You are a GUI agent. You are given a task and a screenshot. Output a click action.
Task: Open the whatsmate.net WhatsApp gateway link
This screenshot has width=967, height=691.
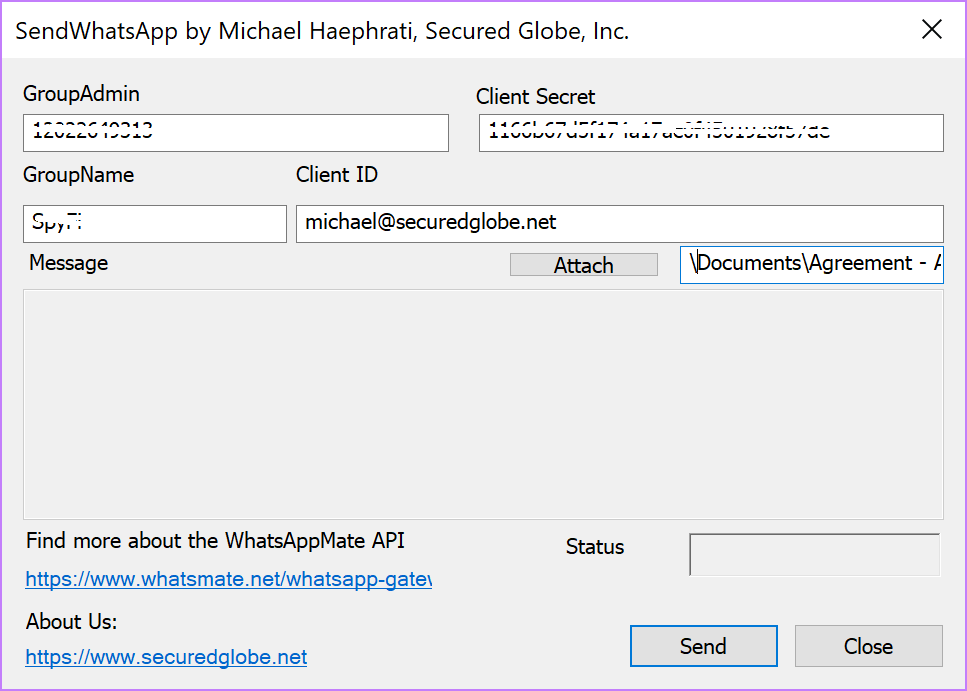pos(228,579)
